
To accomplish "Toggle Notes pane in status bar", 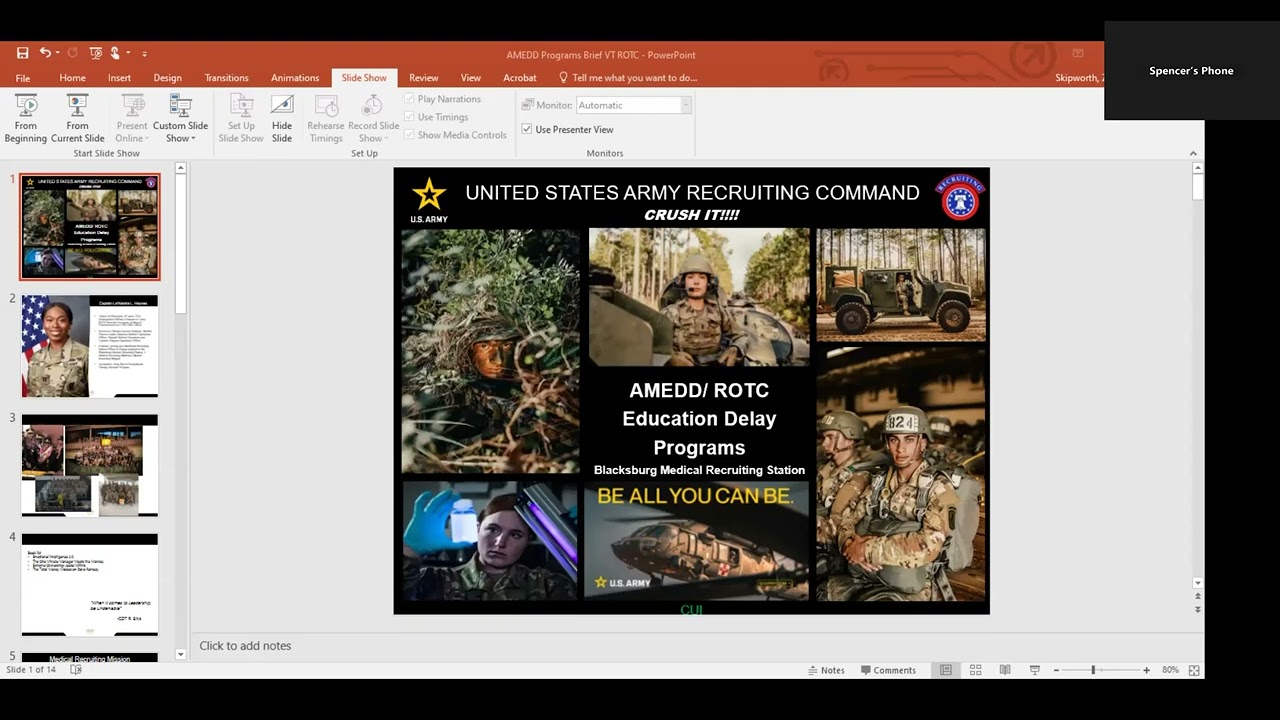I will [826, 670].
